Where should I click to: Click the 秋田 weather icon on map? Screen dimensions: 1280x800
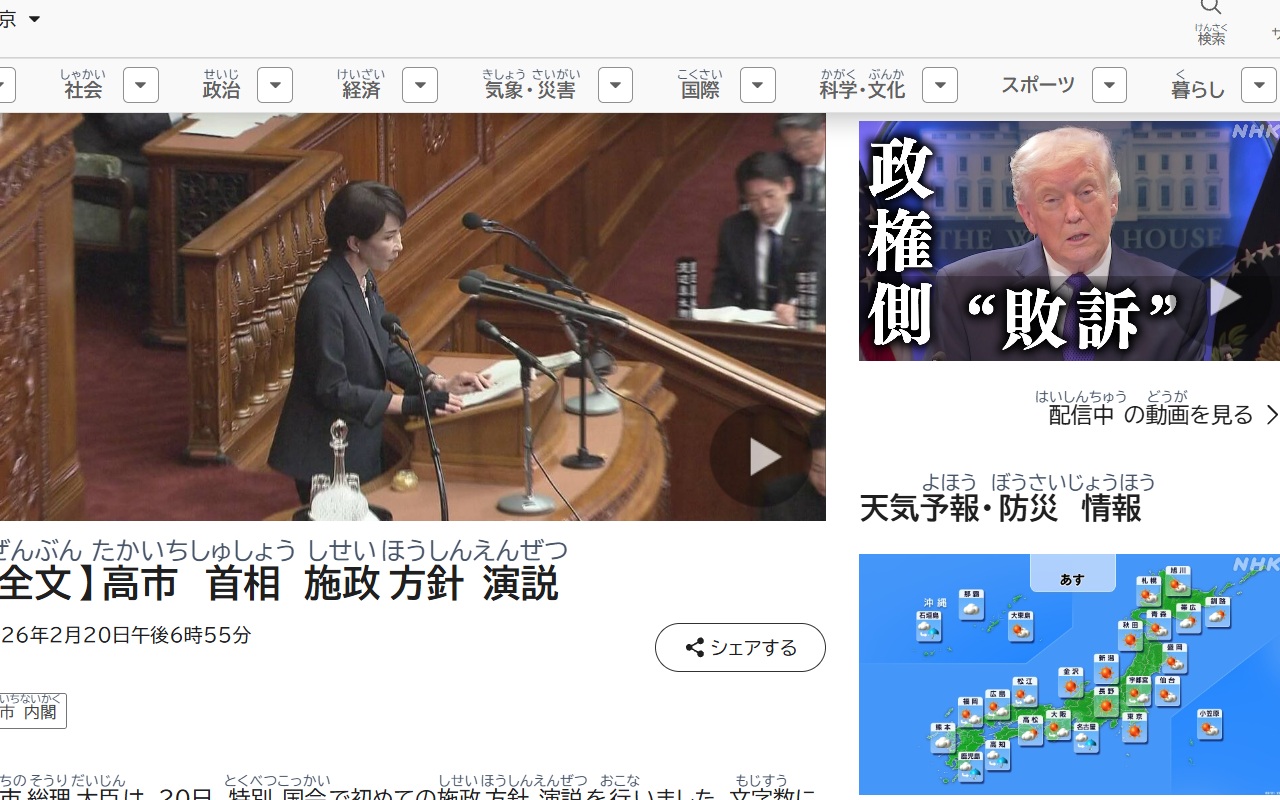click(x=1130, y=635)
